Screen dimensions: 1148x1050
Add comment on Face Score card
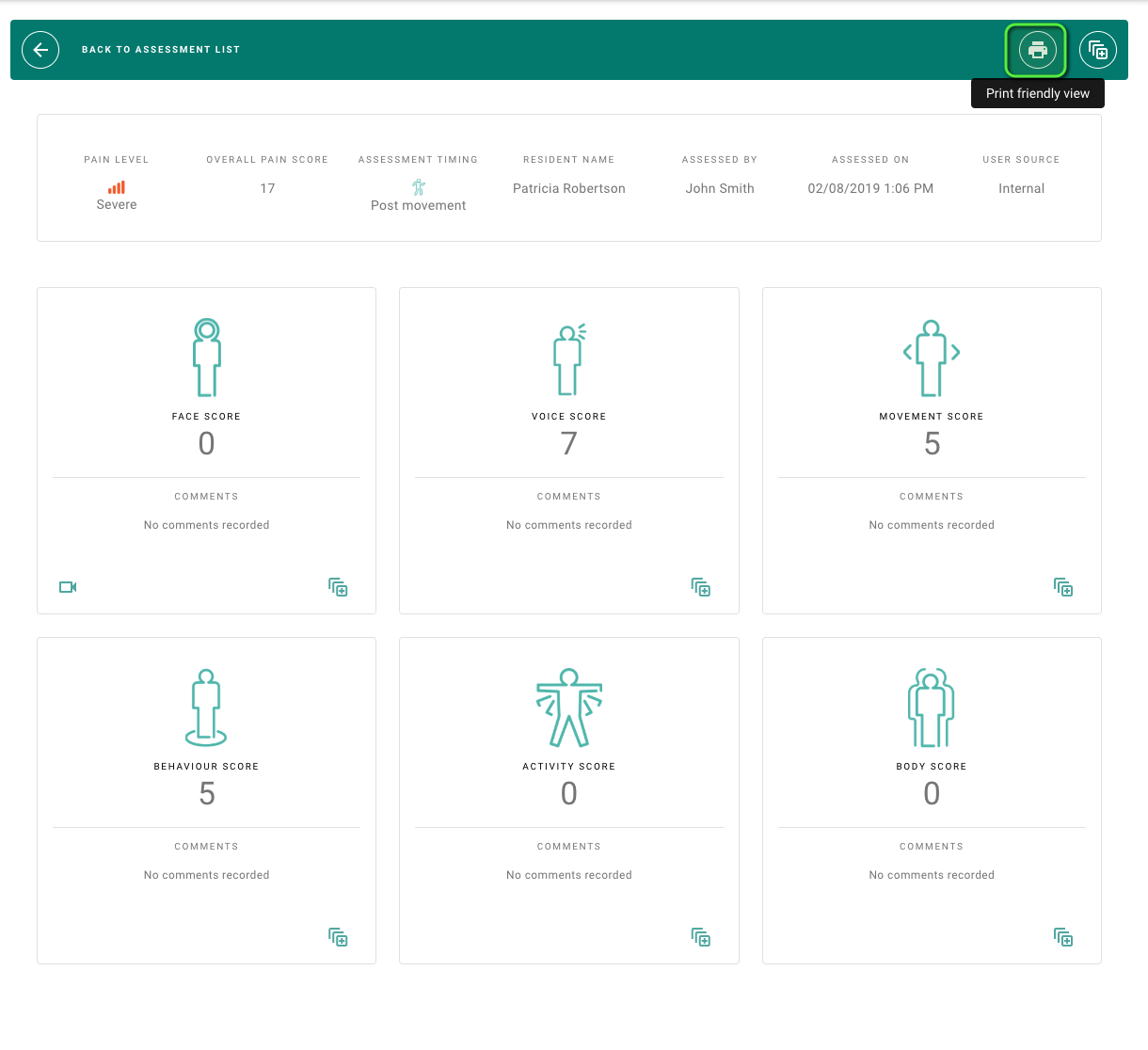pyautogui.click(x=338, y=587)
